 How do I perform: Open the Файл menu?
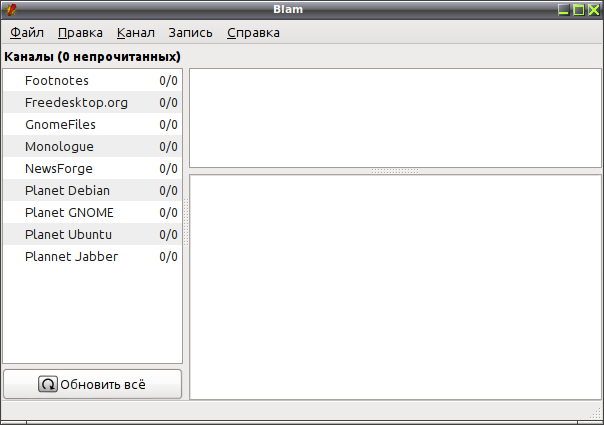pyautogui.click(x=27, y=33)
